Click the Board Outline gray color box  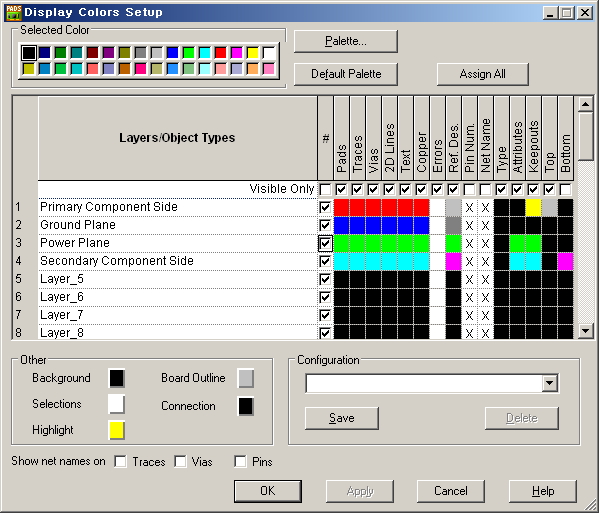point(246,379)
